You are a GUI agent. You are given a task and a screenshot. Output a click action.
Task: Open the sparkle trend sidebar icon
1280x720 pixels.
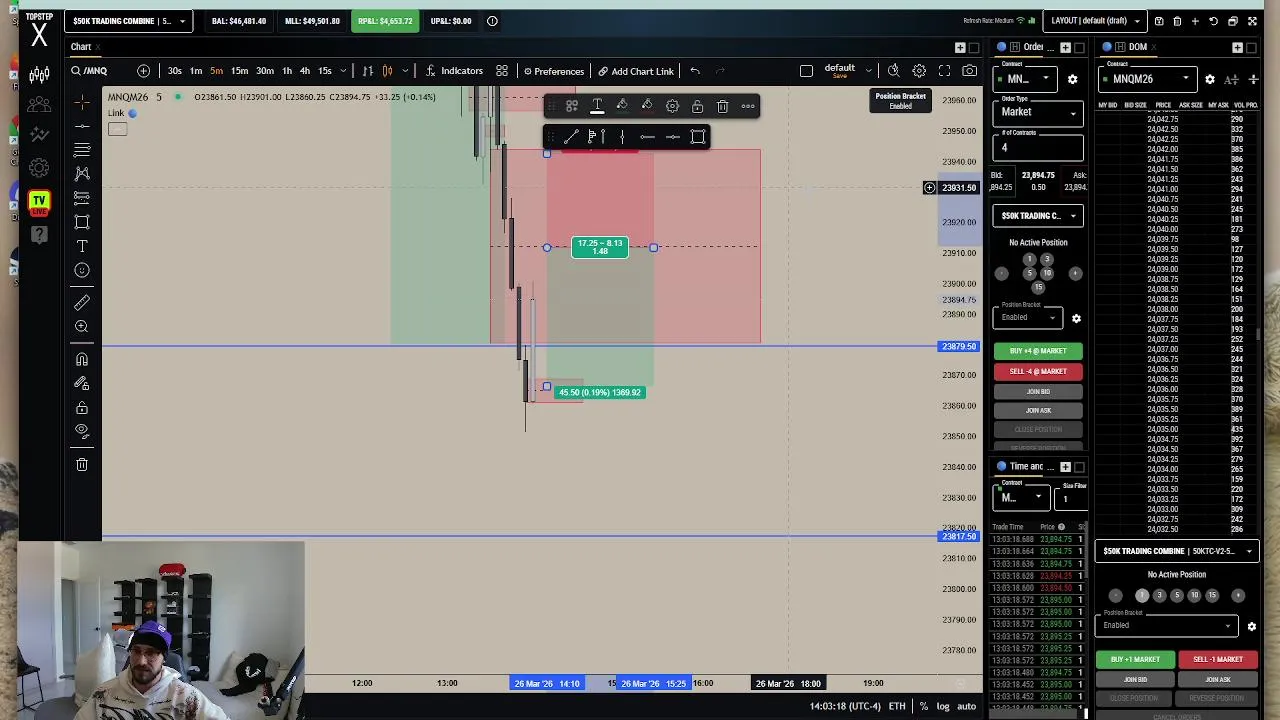pyautogui.click(x=39, y=135)
